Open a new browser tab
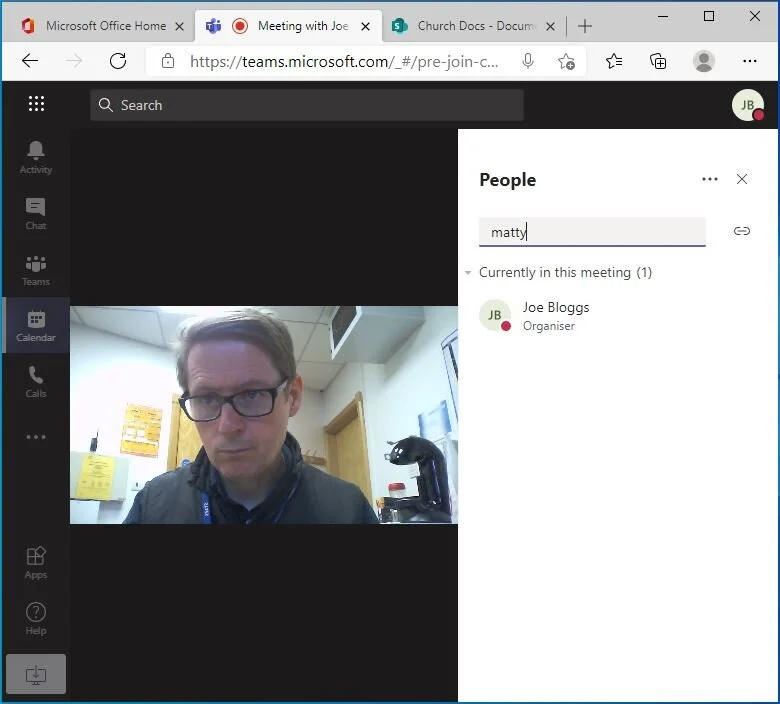 tap(585, 26)
